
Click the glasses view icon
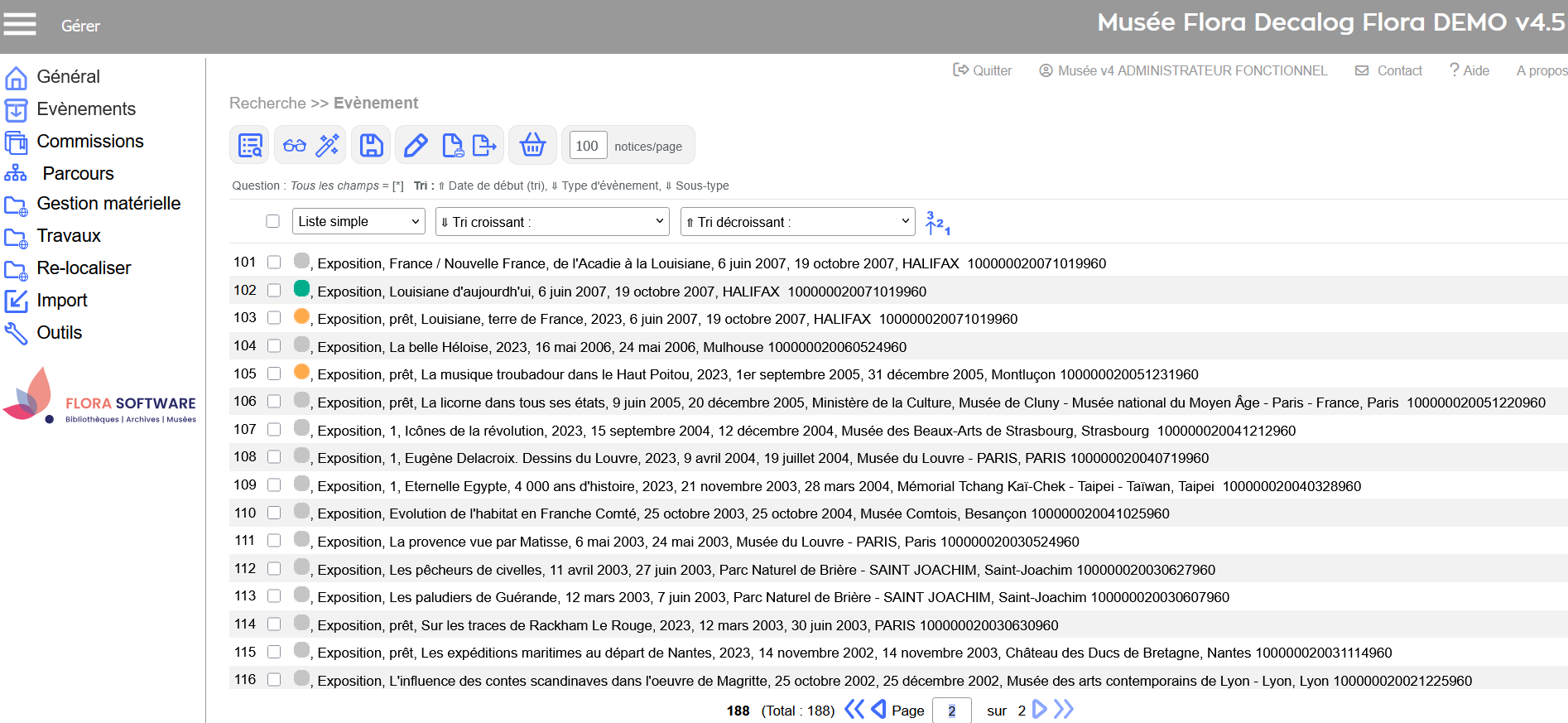pos(295,146)
